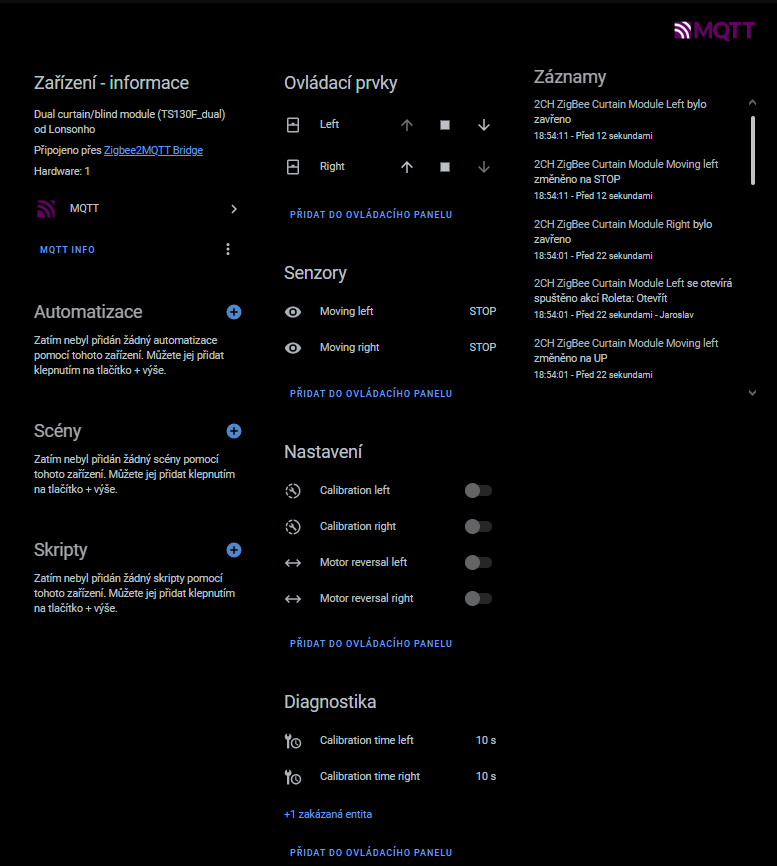Add a new script with plus icon

[234, 550]
